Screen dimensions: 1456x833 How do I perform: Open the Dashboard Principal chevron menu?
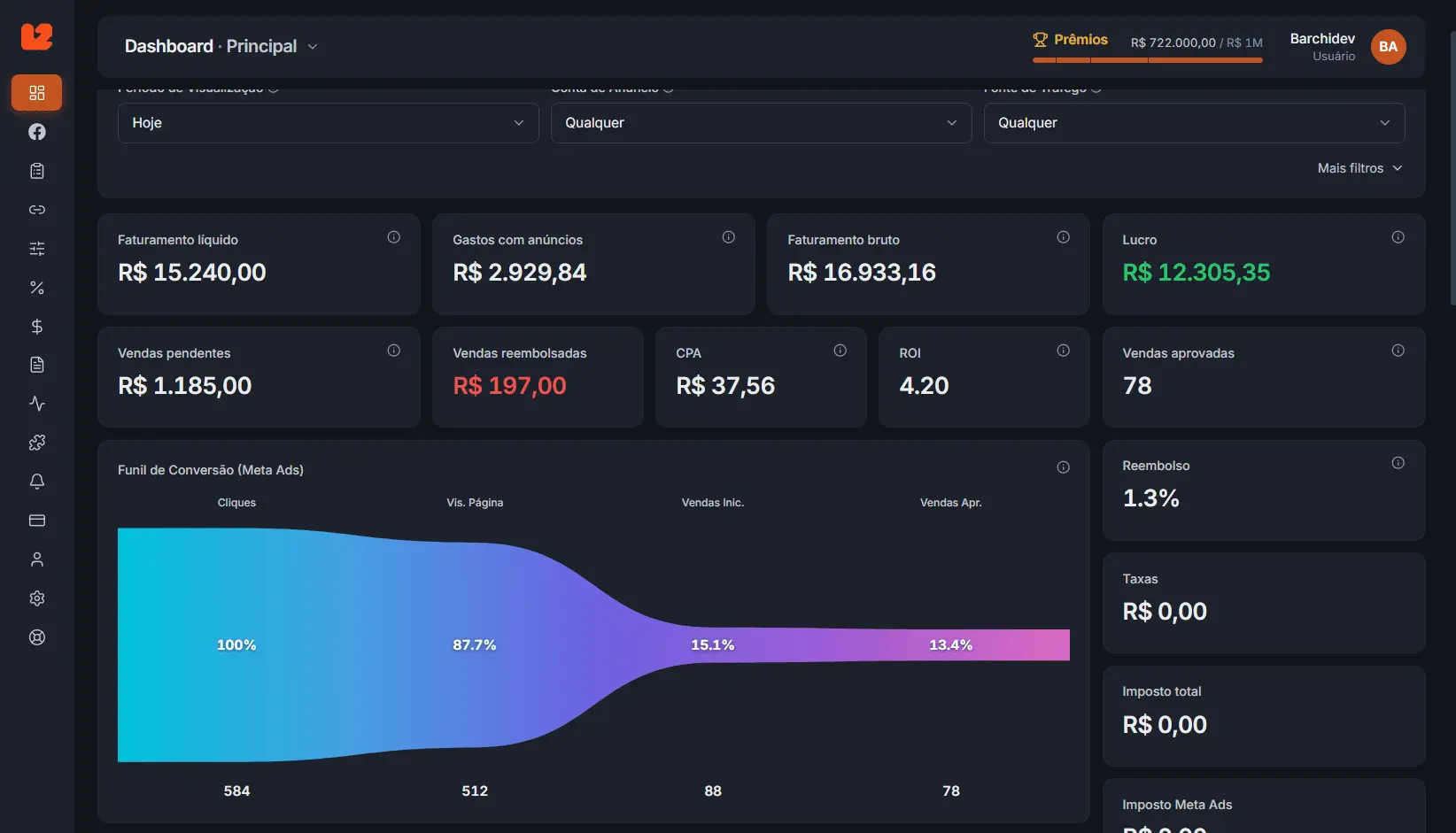click(x=313, y=47)
